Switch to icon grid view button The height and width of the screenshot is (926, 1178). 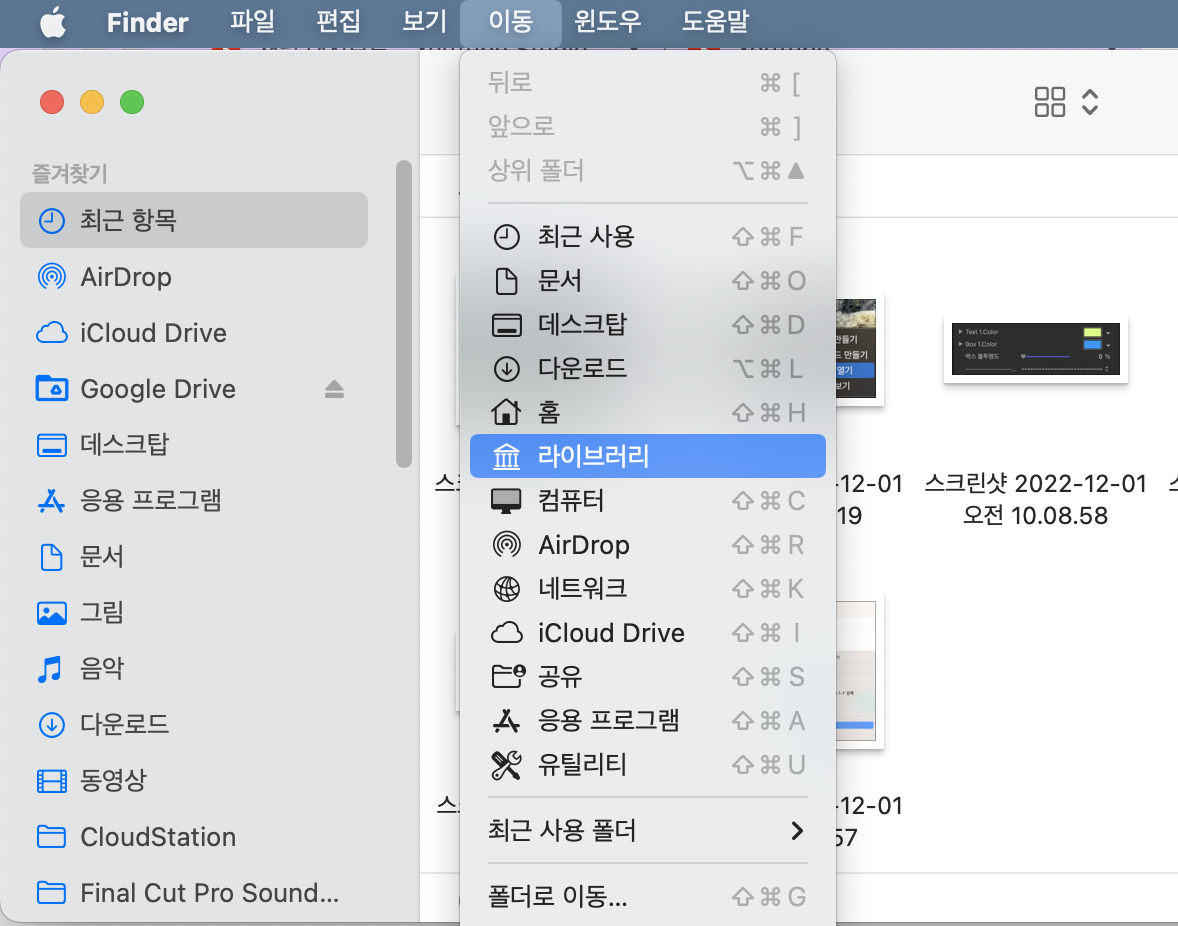click(x=1050, y=102)
